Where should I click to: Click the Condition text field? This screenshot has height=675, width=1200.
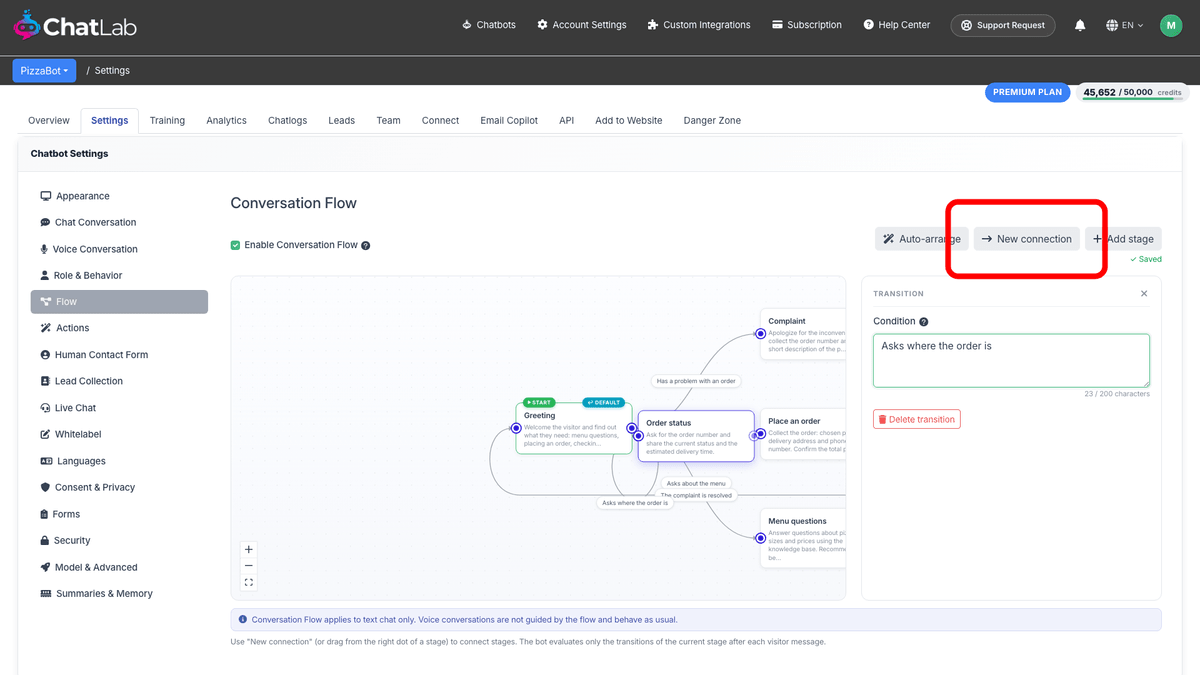point(1011,360)
